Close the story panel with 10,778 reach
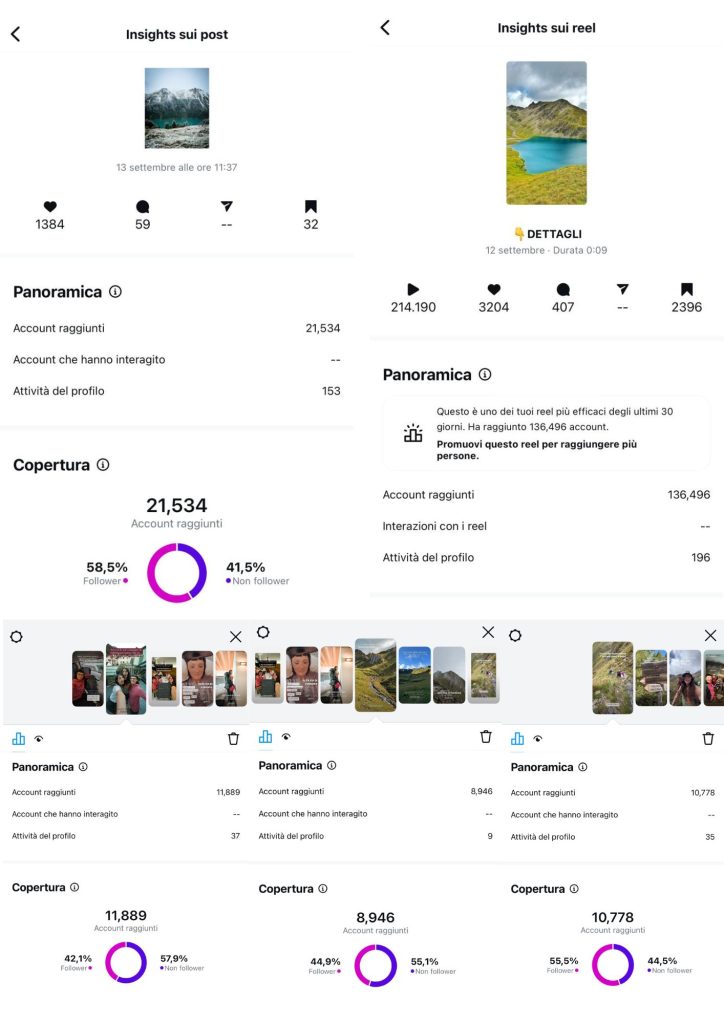This screenshot has width=724, height=1024. point(710,635)
